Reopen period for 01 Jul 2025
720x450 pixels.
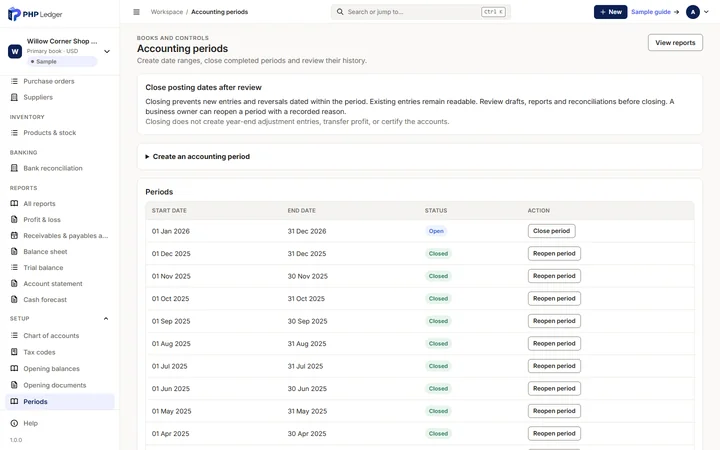[x=554, y=366]
